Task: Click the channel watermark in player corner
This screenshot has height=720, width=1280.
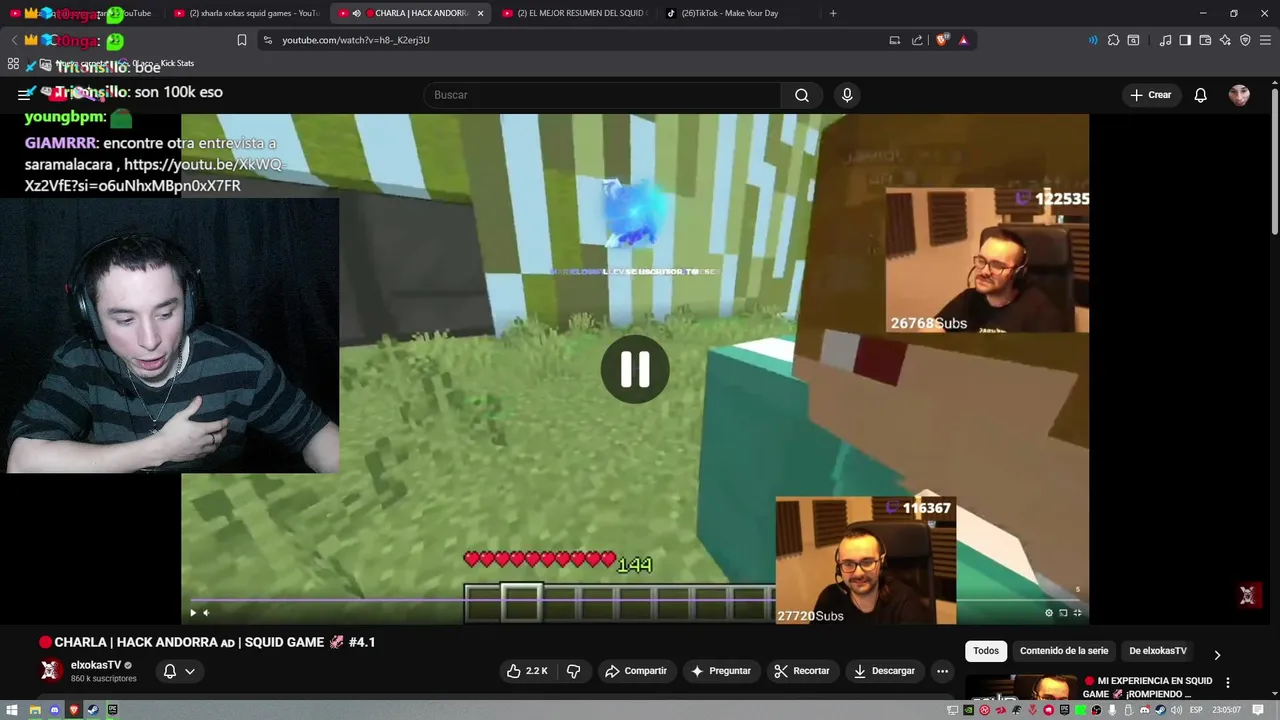Action: [1247, 595]
